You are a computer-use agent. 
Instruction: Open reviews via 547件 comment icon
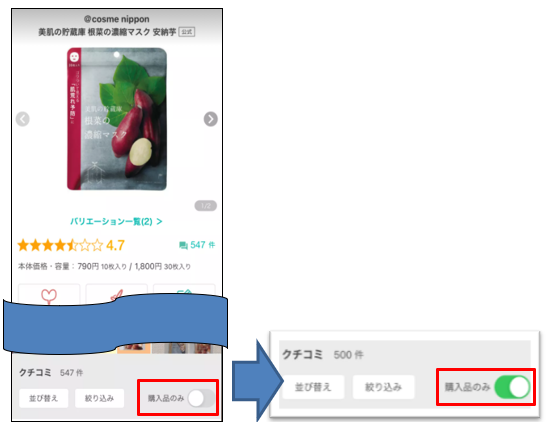tap(197, 245)
